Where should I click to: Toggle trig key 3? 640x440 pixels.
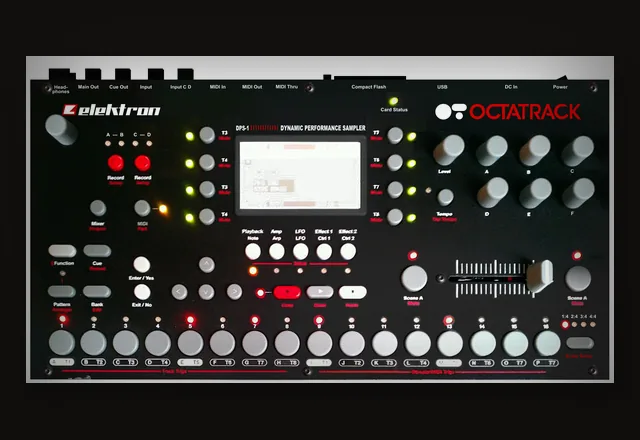click(126, 343)
